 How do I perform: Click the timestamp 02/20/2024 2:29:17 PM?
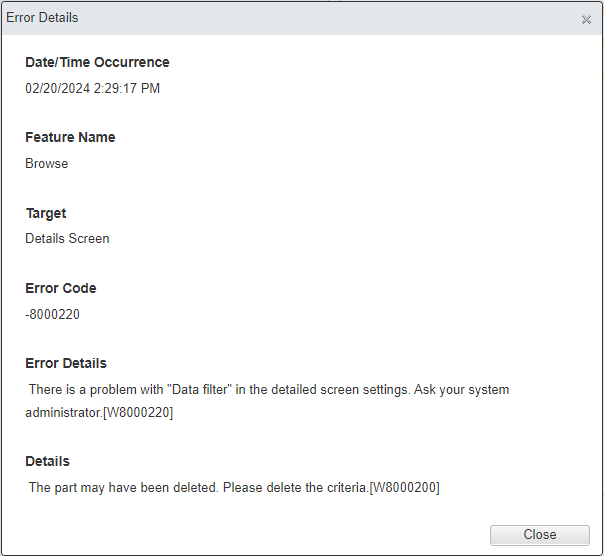tap(92, 88)
